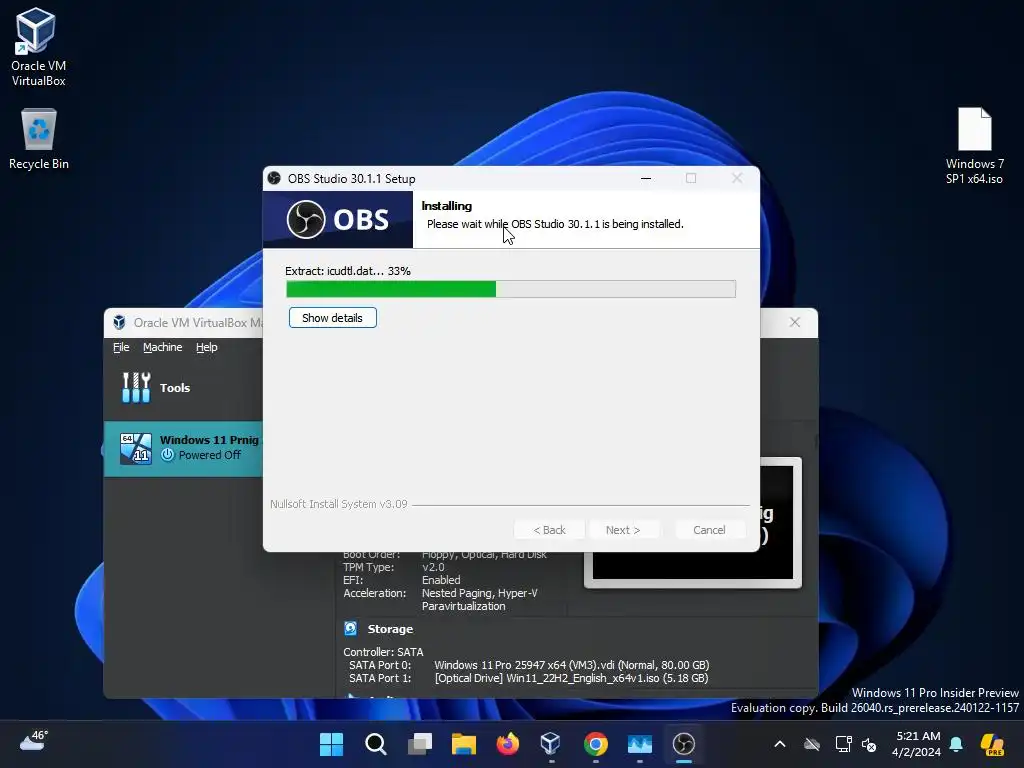1024x768 pixels.
Task: Open the Oracle VM VirtualBox desktop shortcut
Action: point(37,47)
